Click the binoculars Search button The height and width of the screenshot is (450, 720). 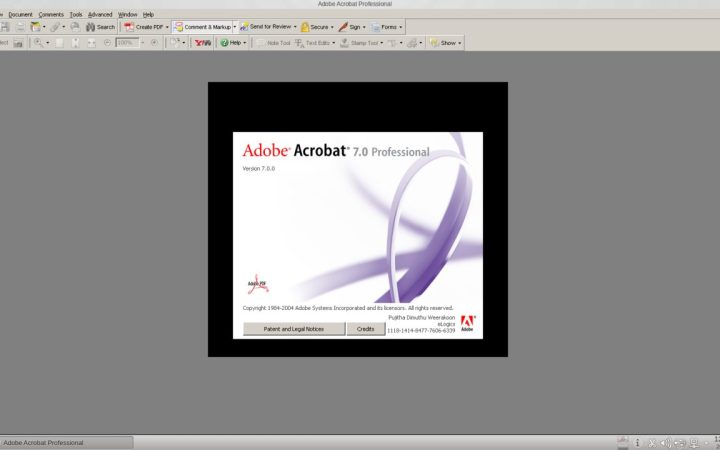click(100, 27)
